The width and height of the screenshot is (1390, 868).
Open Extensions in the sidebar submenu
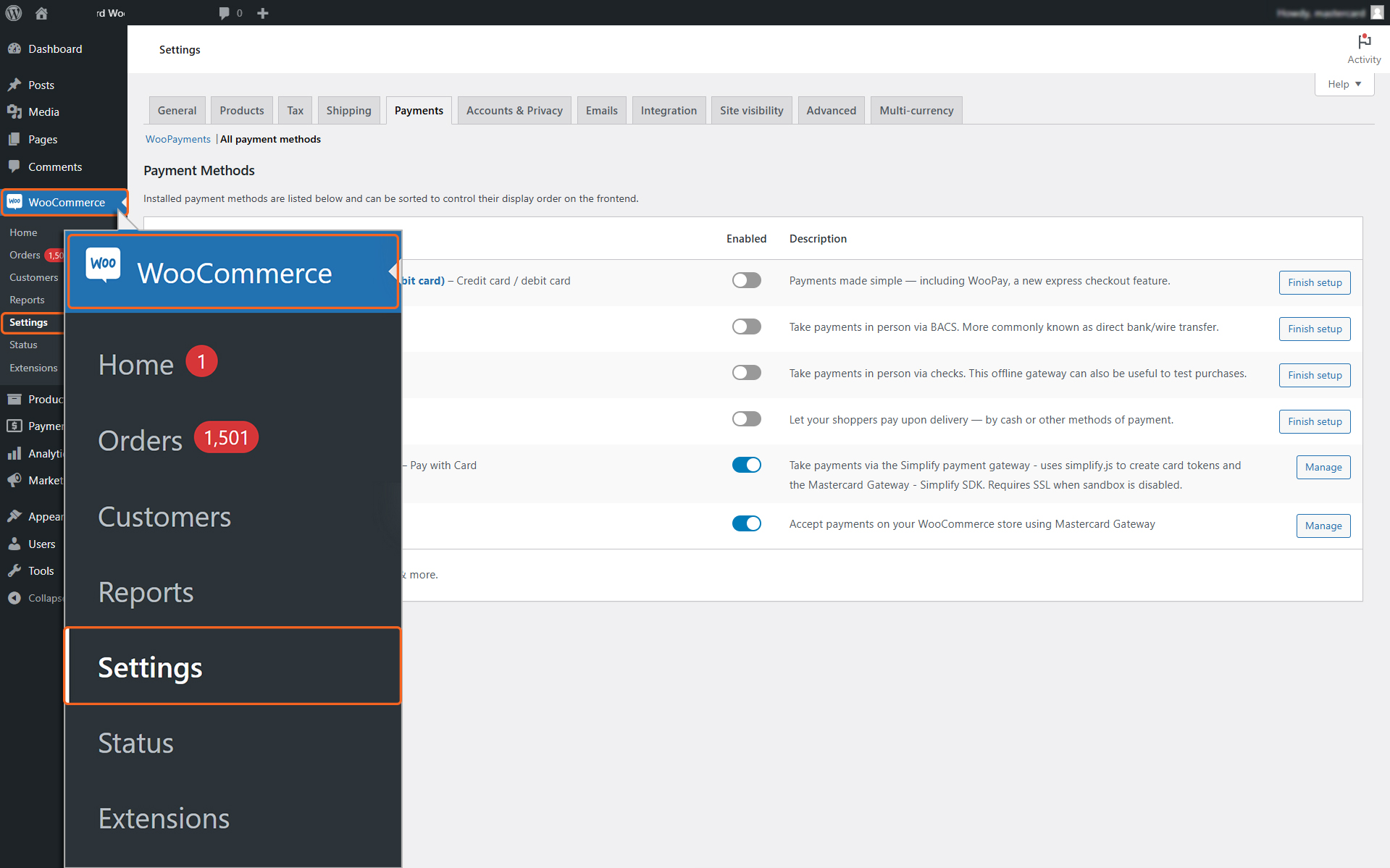click(33, 368)
